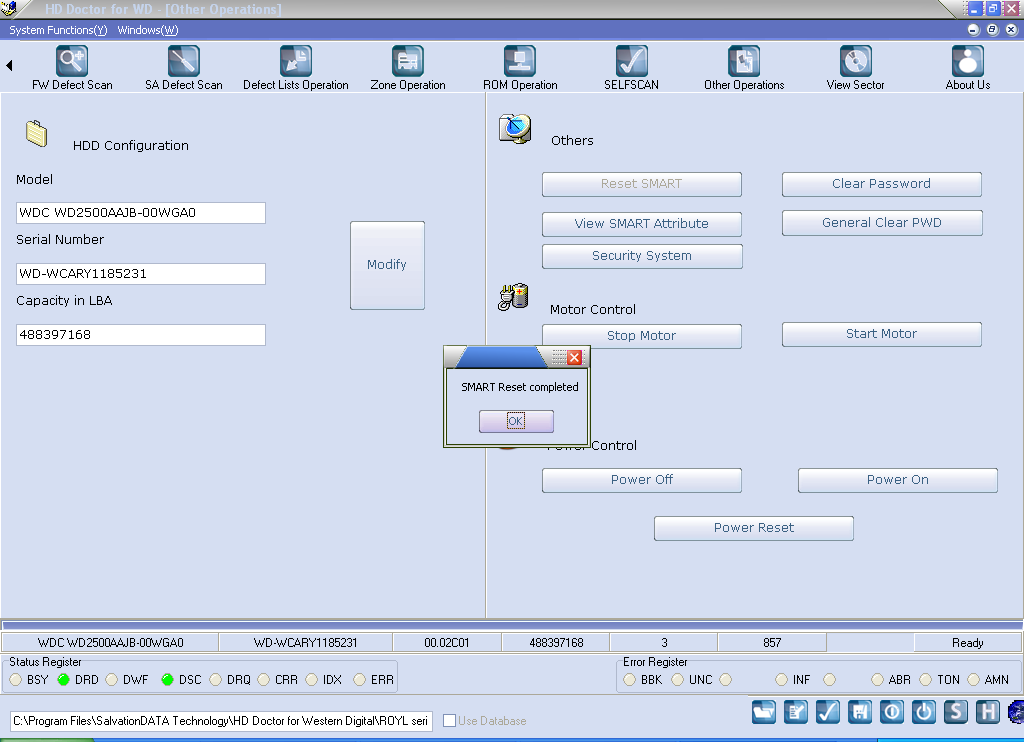Click the UNC error indicator
Viewport: 1024px width, 742px height.
(677, 680)
